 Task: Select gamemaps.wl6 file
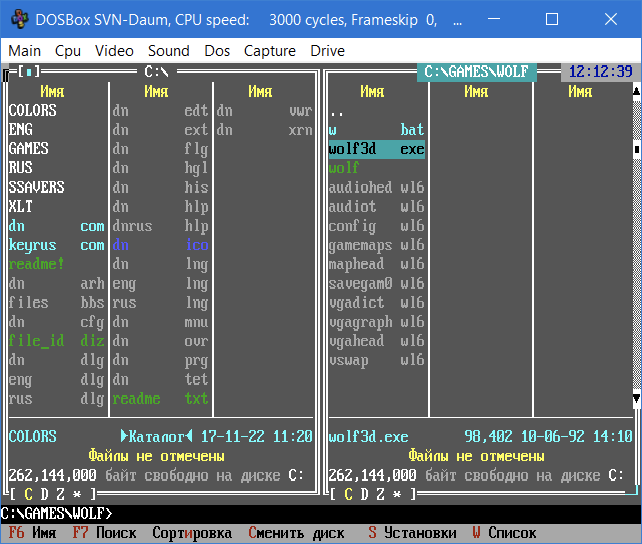pyautogui.click(x=377, y=245)
